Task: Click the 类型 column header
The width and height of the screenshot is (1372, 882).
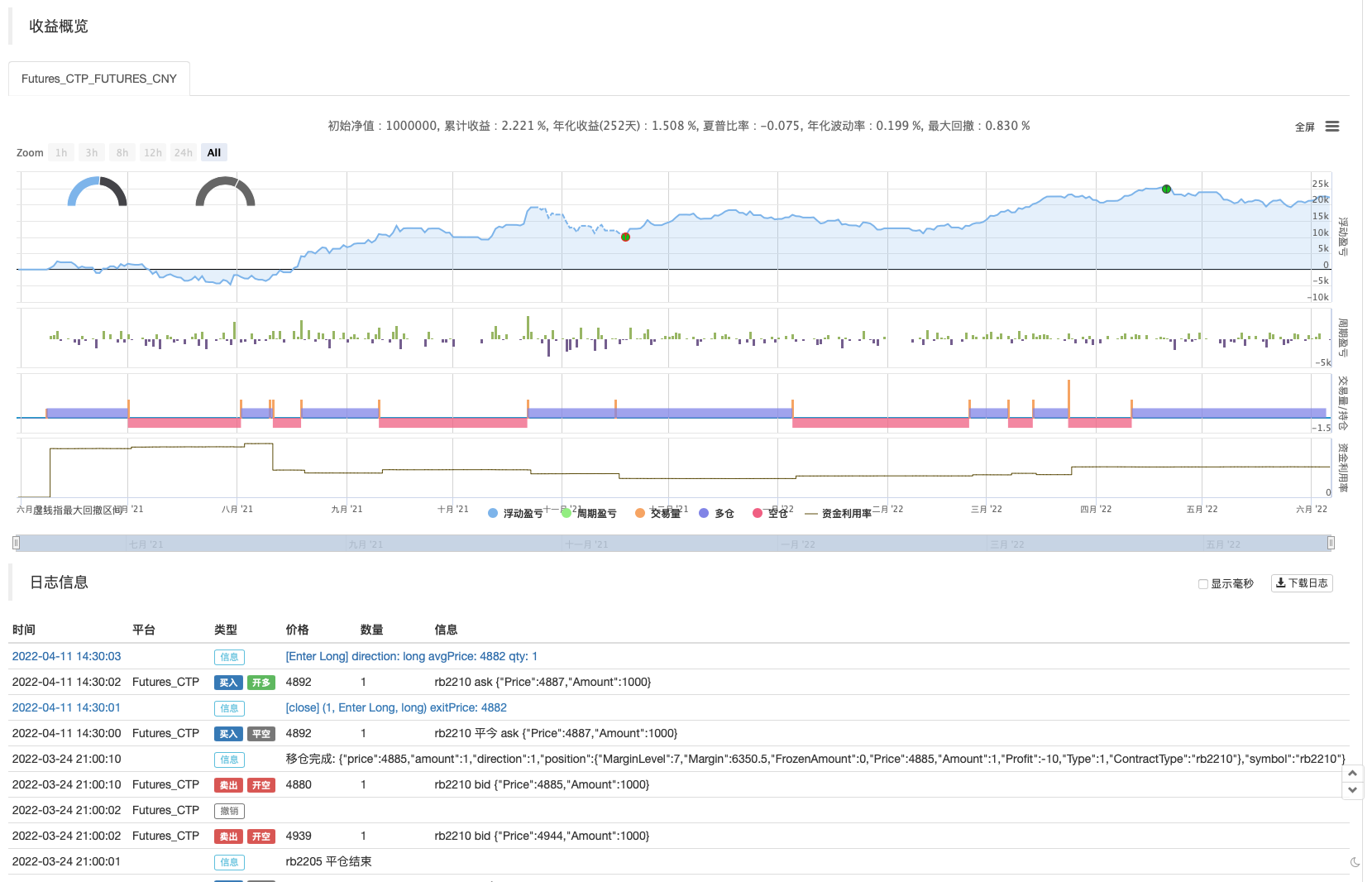Action: (226, 630)
